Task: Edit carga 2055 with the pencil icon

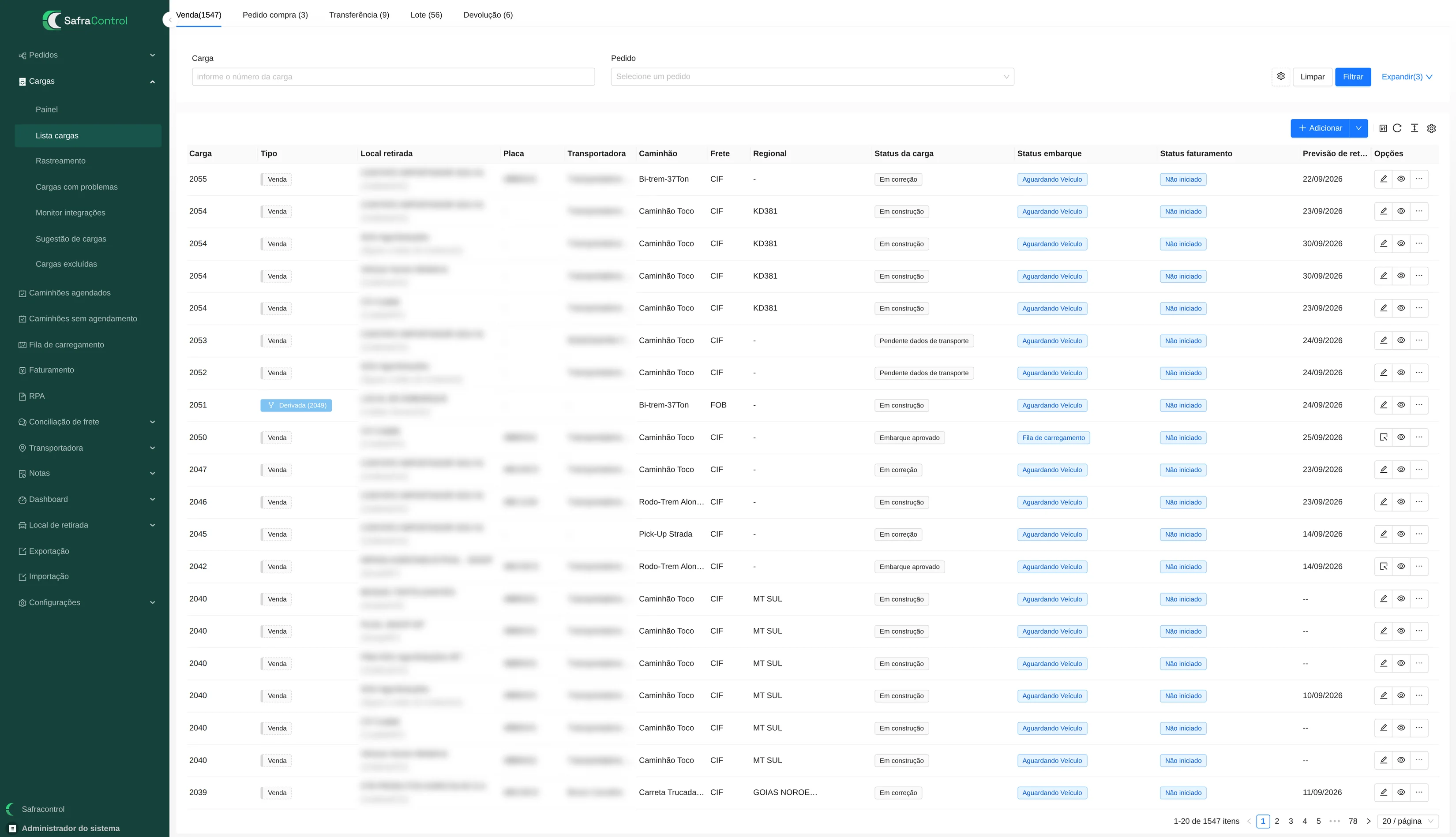Action: pos(1384,179)
